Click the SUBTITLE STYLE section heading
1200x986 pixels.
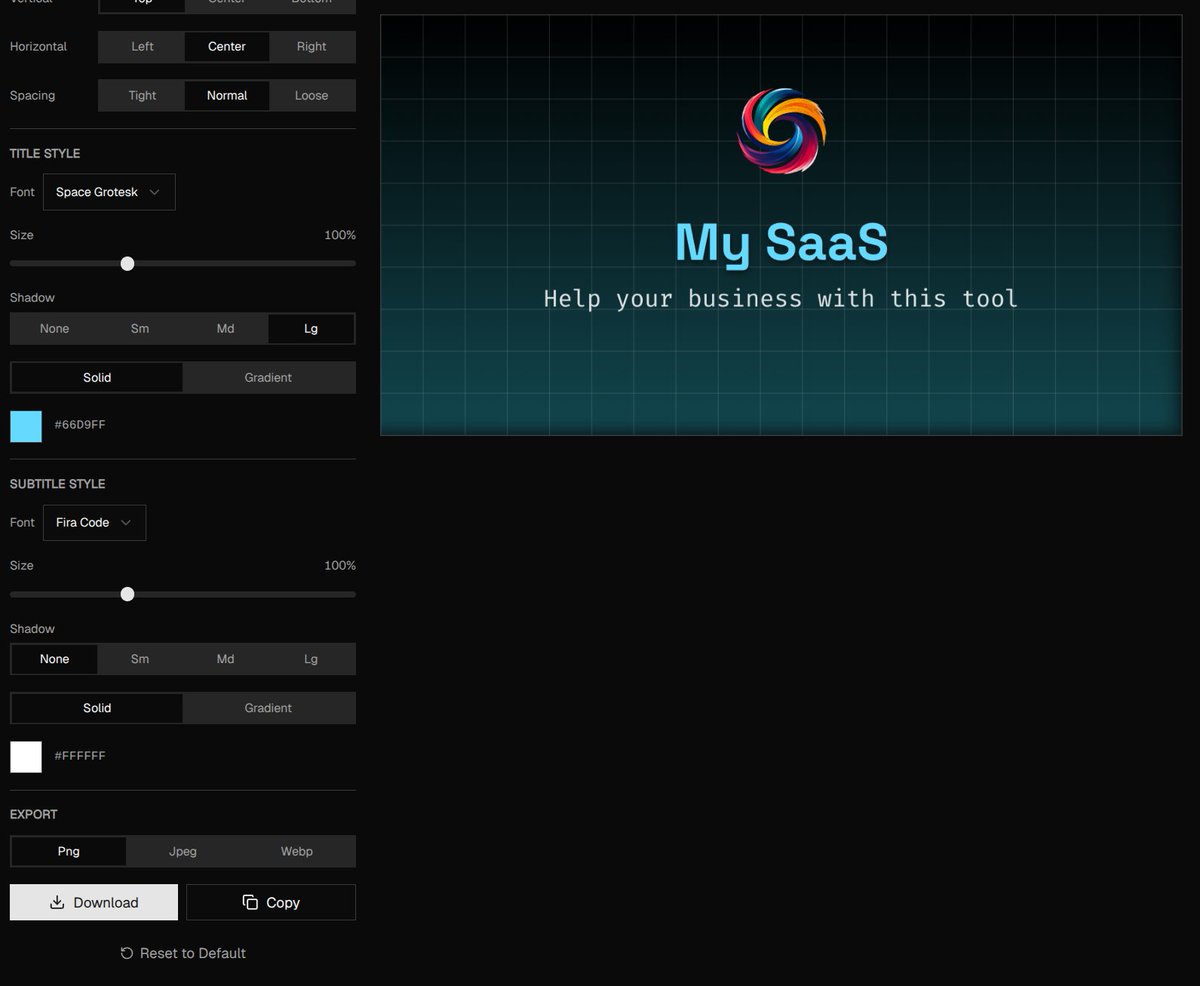coord(58,484)
